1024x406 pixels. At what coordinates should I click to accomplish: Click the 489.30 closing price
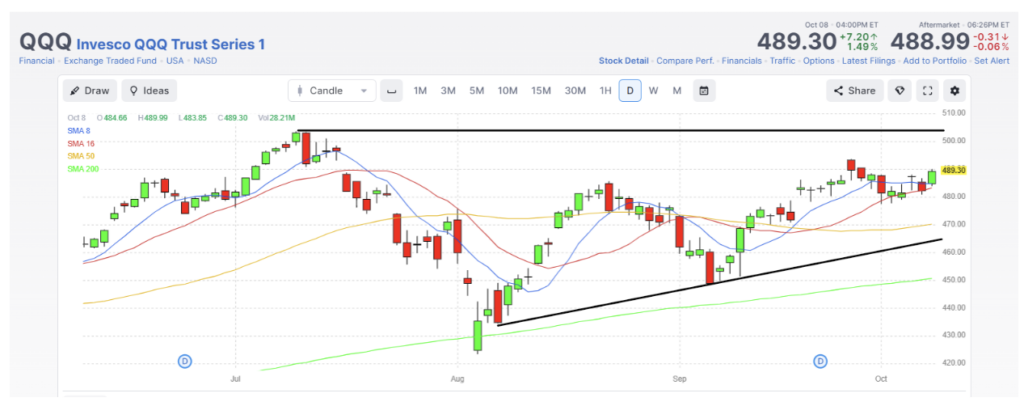(x=797, y=42)
